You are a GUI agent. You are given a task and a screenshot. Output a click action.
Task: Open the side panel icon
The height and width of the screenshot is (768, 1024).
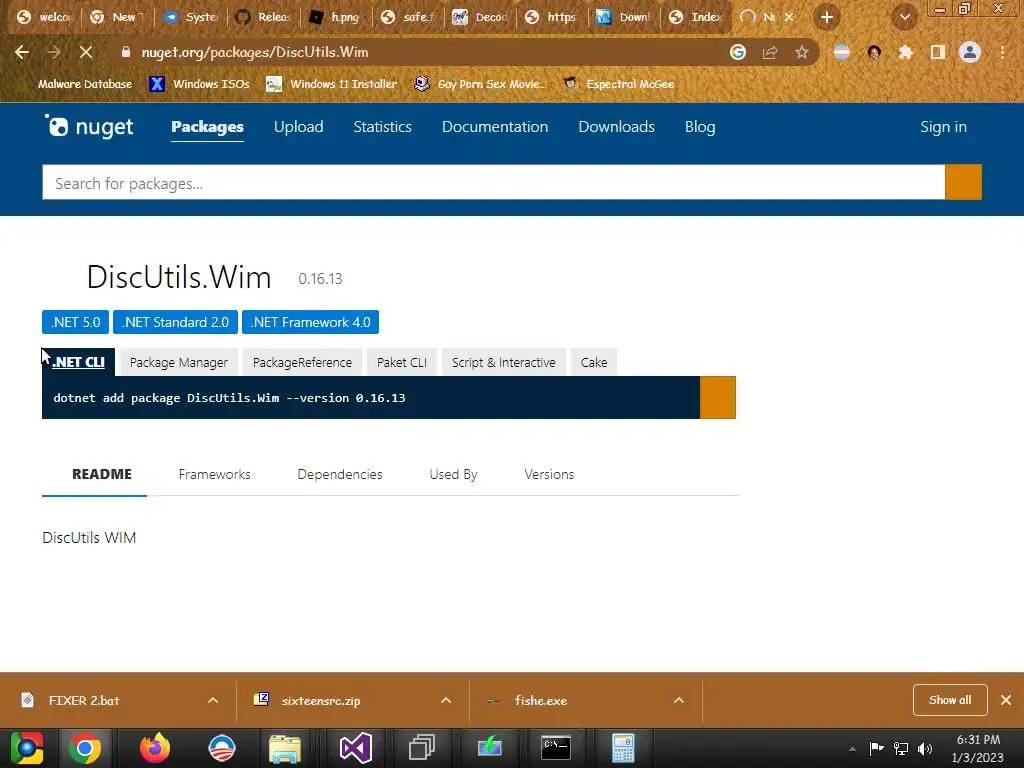938,52
